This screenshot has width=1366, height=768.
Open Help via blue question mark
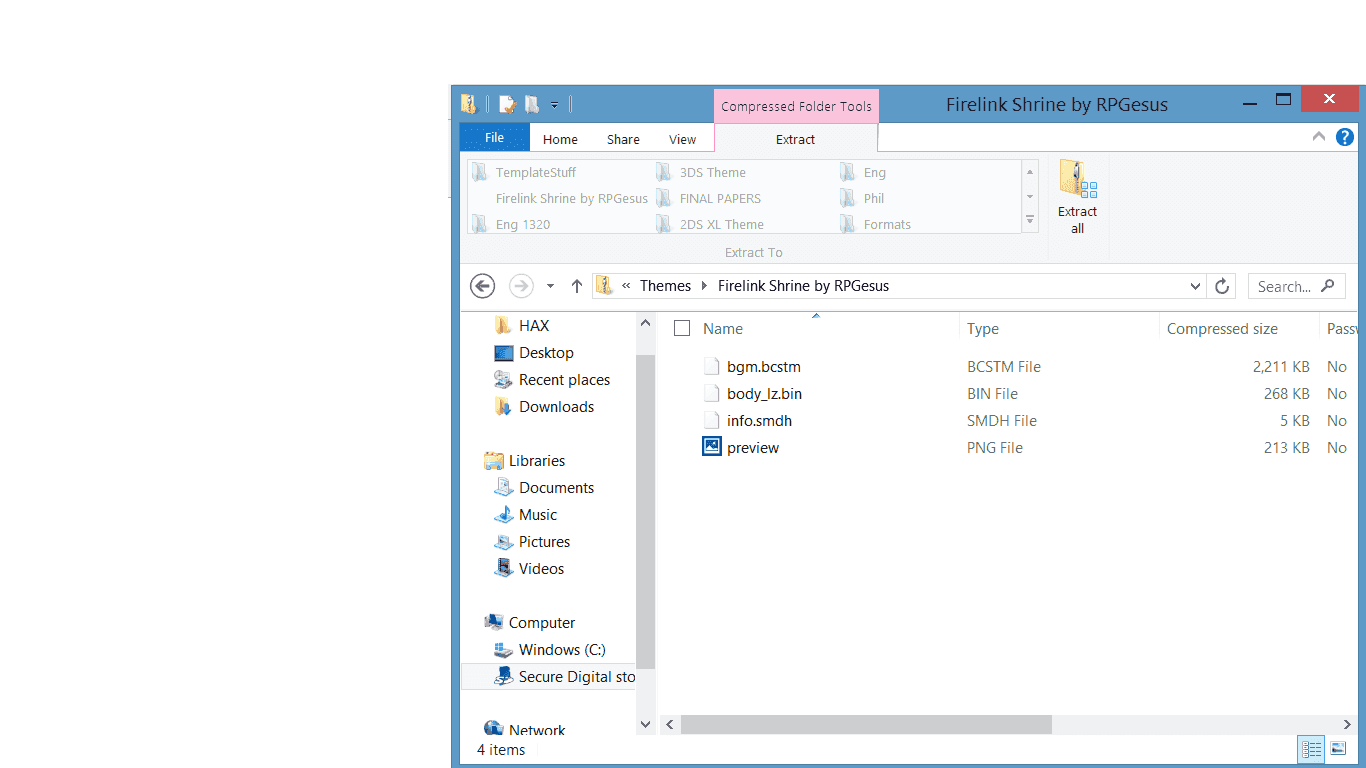tap(1345, 137)
